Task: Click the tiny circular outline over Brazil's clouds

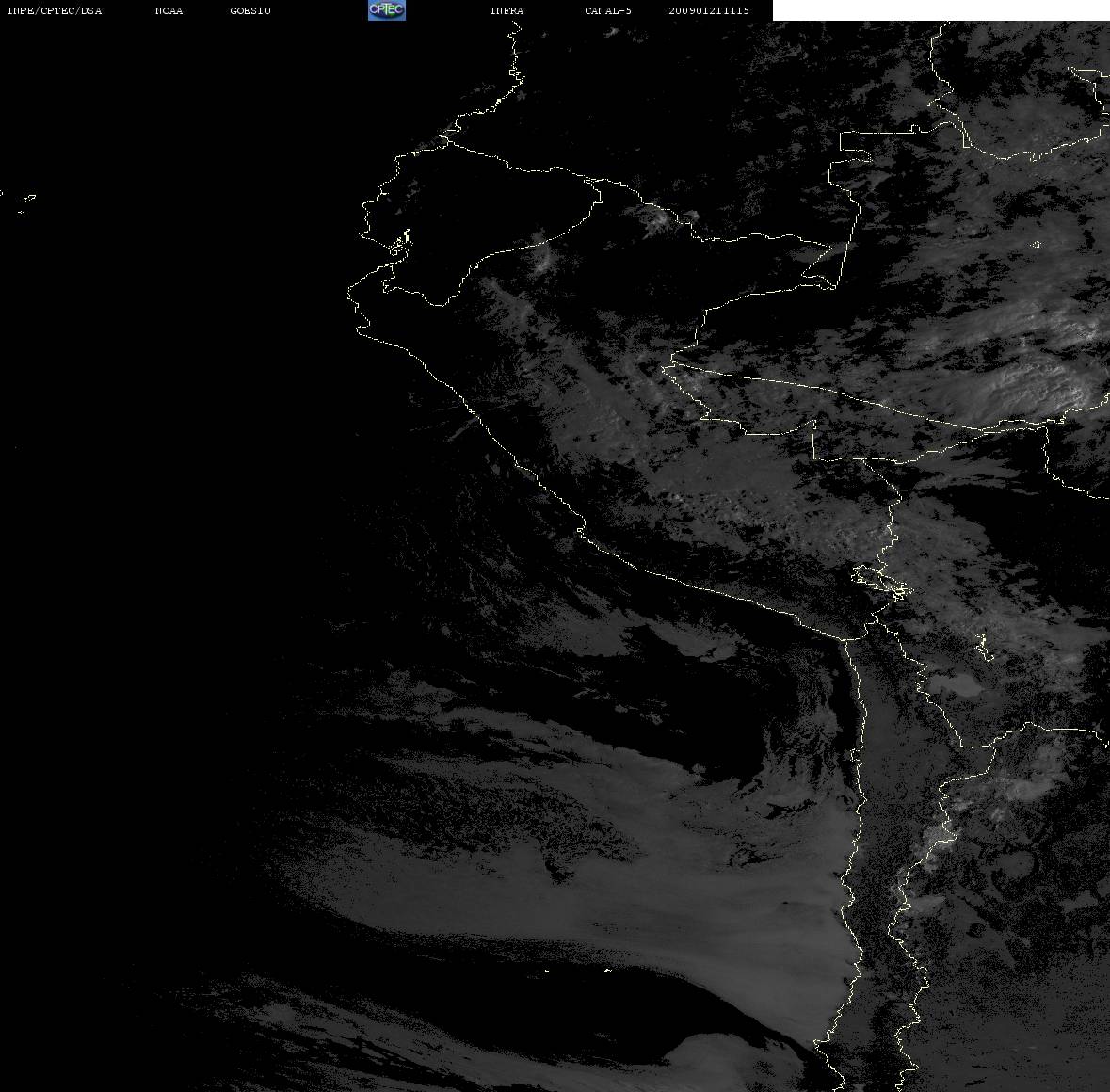Action: coord(1037,245)
